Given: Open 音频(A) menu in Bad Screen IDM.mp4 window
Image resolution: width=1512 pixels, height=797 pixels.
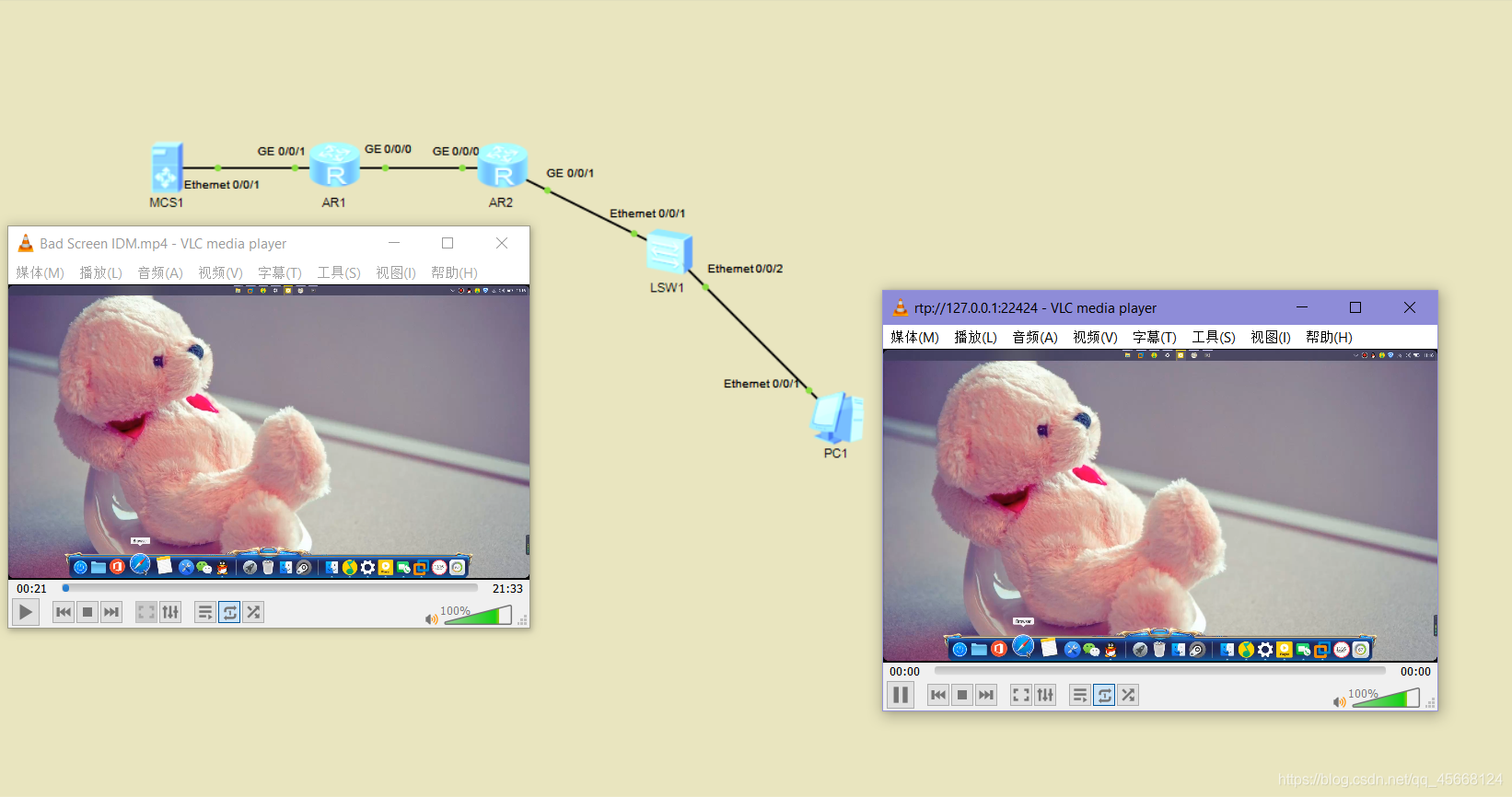Looking at the screenshot, I should pyautogui.click(x=160, y=272).
